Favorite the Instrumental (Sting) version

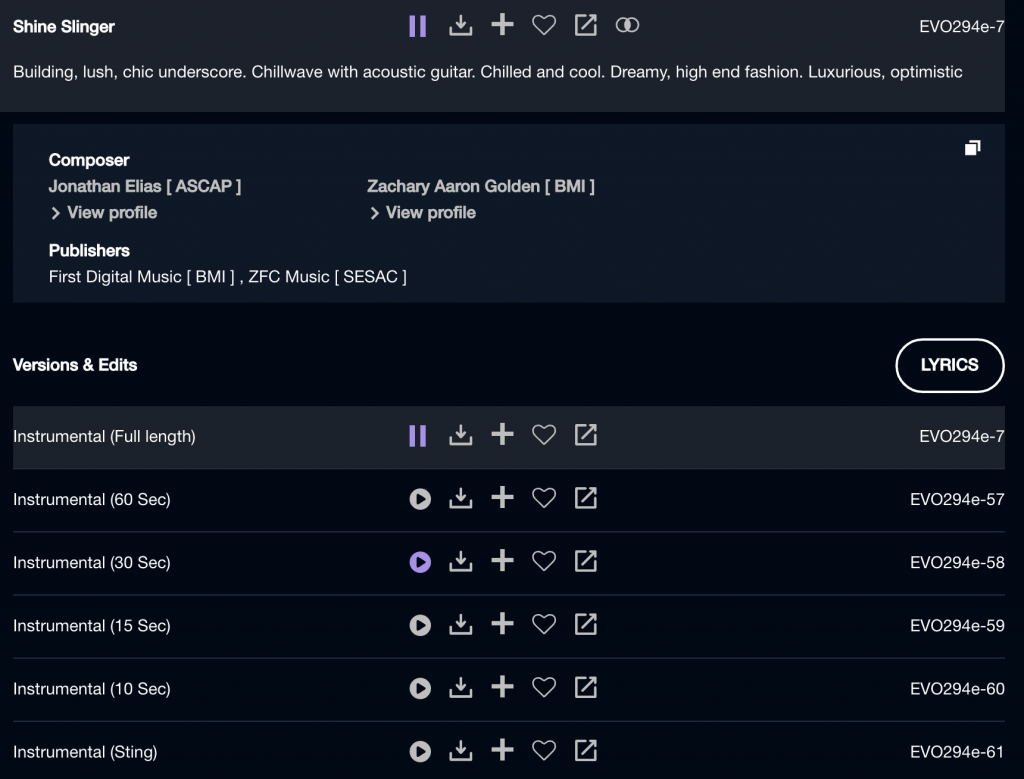543,751
